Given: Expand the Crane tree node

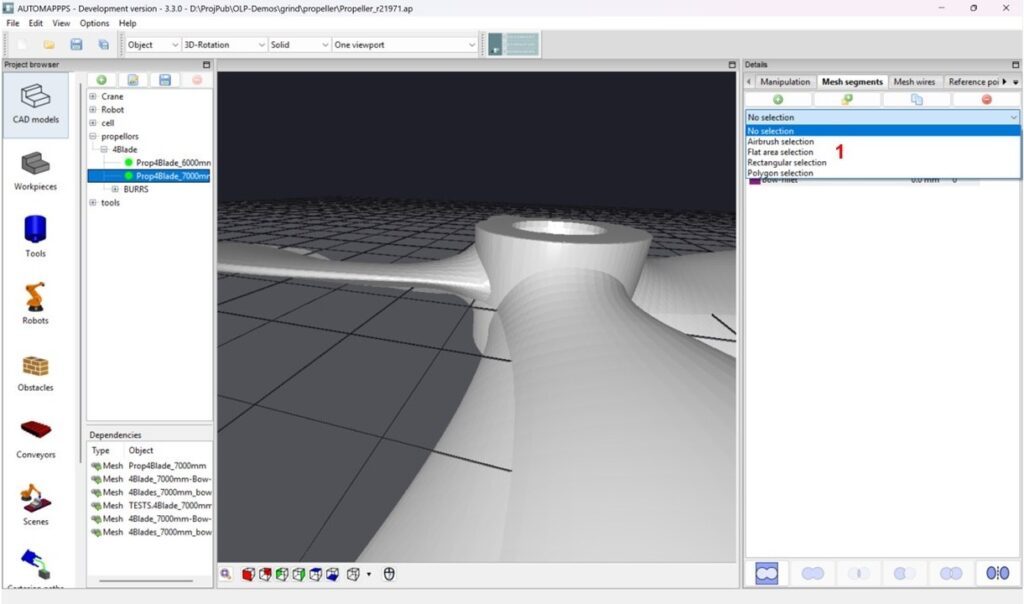Looking at the screenshot, I should coord(93,97).
